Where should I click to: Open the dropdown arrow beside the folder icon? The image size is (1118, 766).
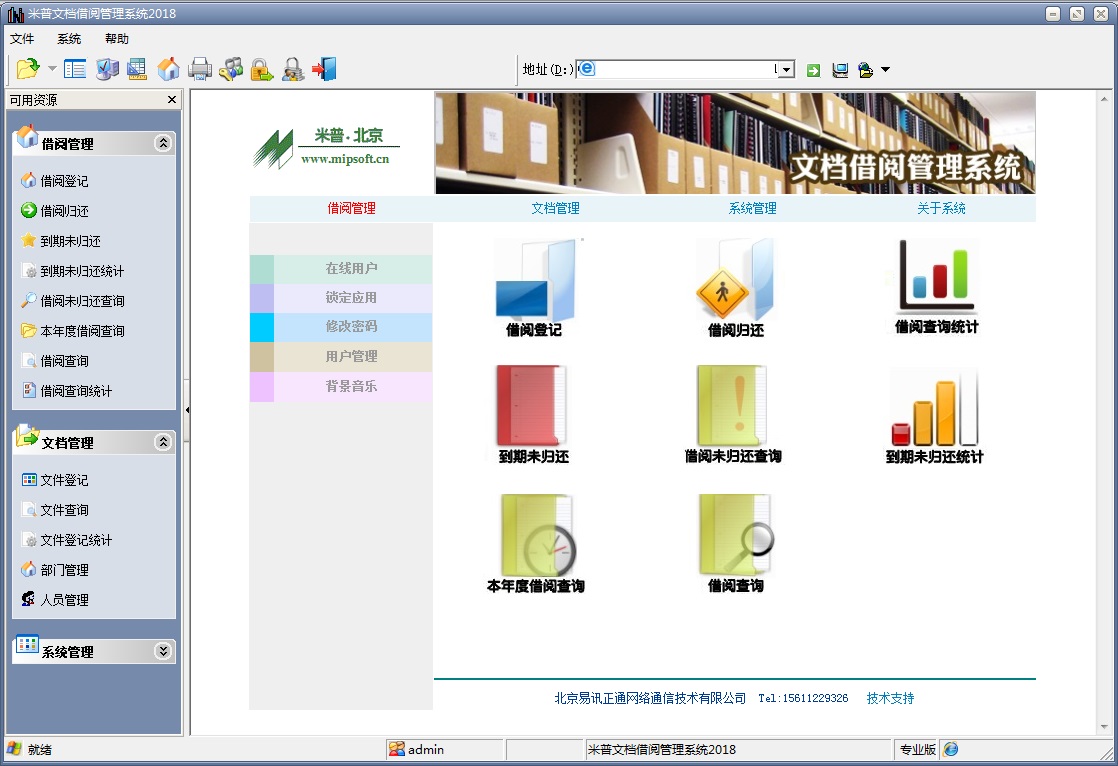pos(52,69)
